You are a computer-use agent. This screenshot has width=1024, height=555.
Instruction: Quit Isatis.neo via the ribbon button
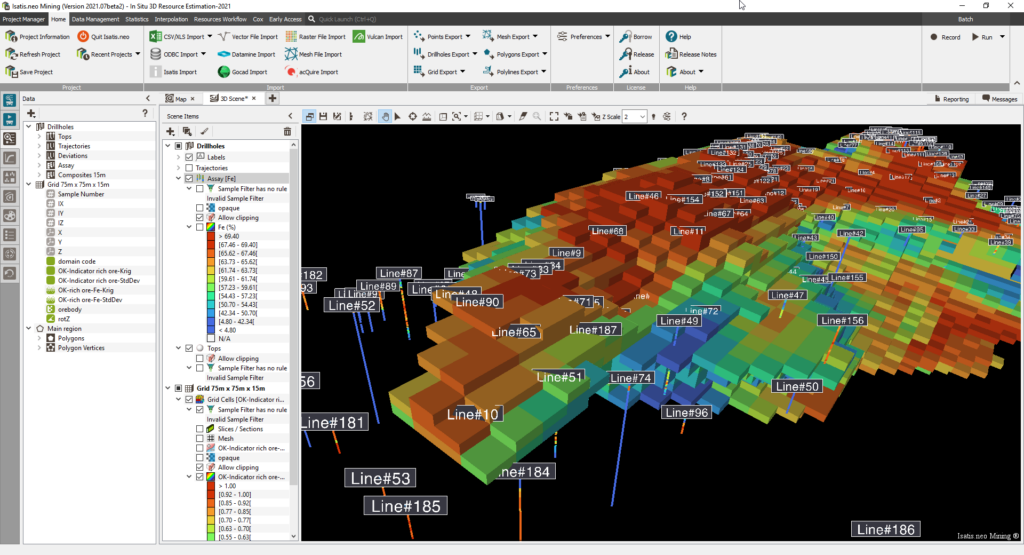103,37
